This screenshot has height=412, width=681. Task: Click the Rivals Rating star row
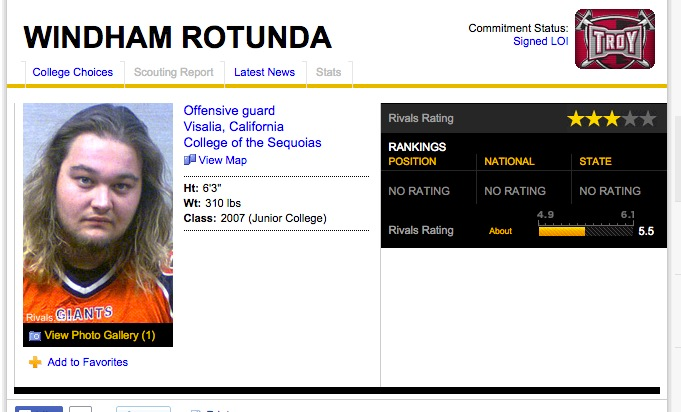click(x=612, y=119)
